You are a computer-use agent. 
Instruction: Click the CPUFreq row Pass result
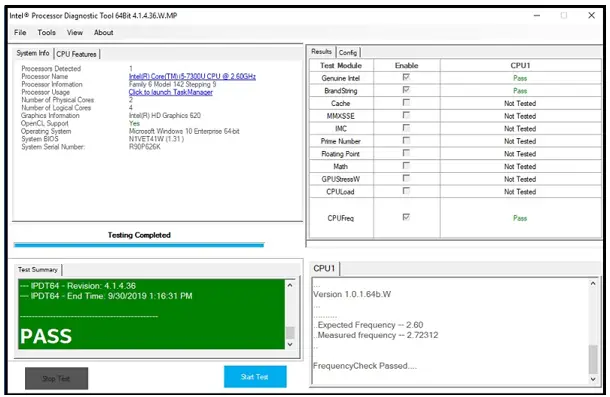point(520,218)
